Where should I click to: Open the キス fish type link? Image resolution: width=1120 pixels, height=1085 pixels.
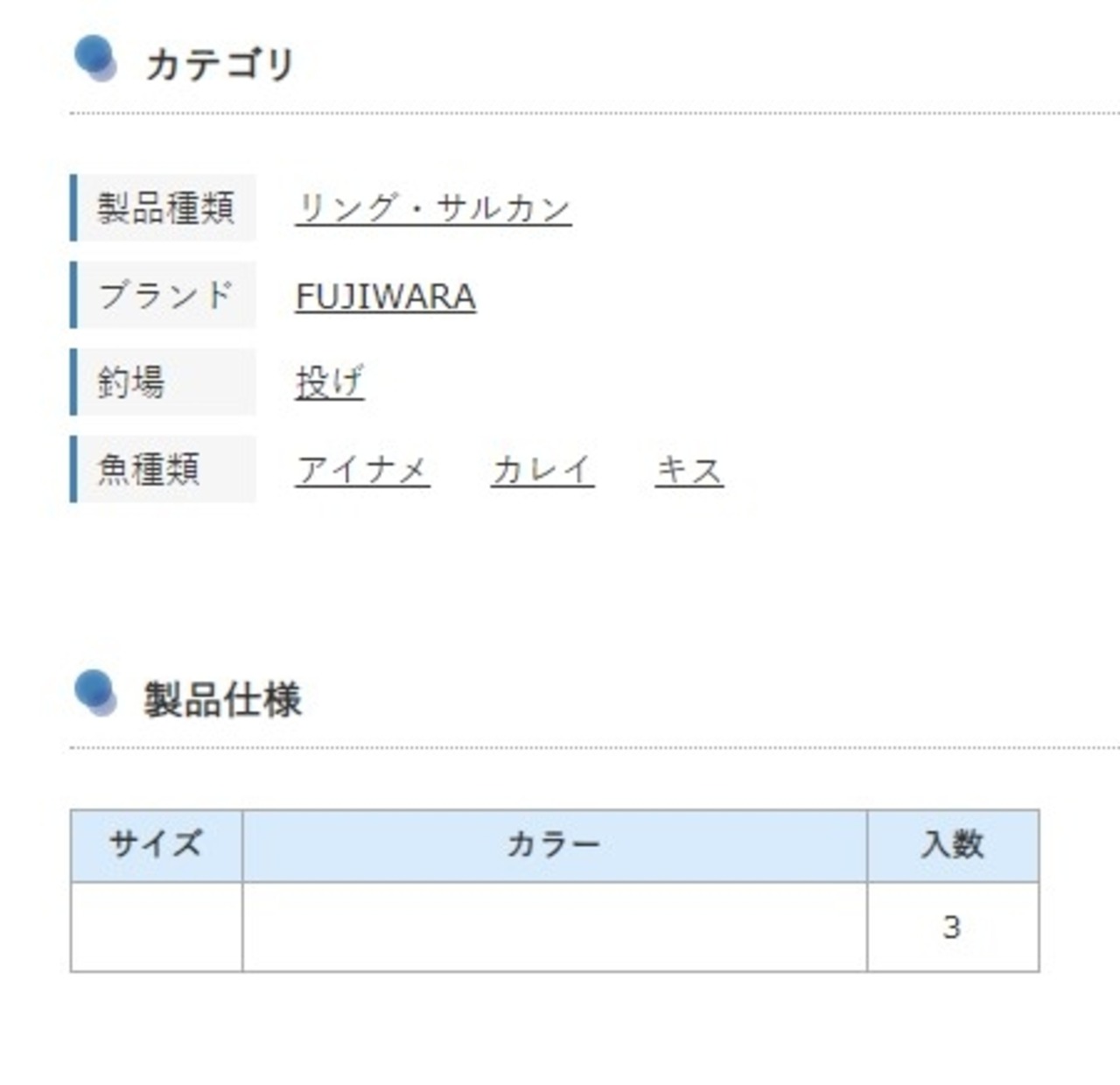click(x=689, y=470)
